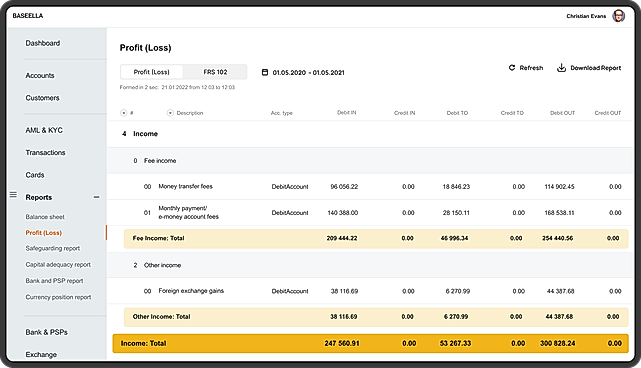Open Dashboard in the sidebar
The height and width of the screenshot is (368, 641).
43,43
